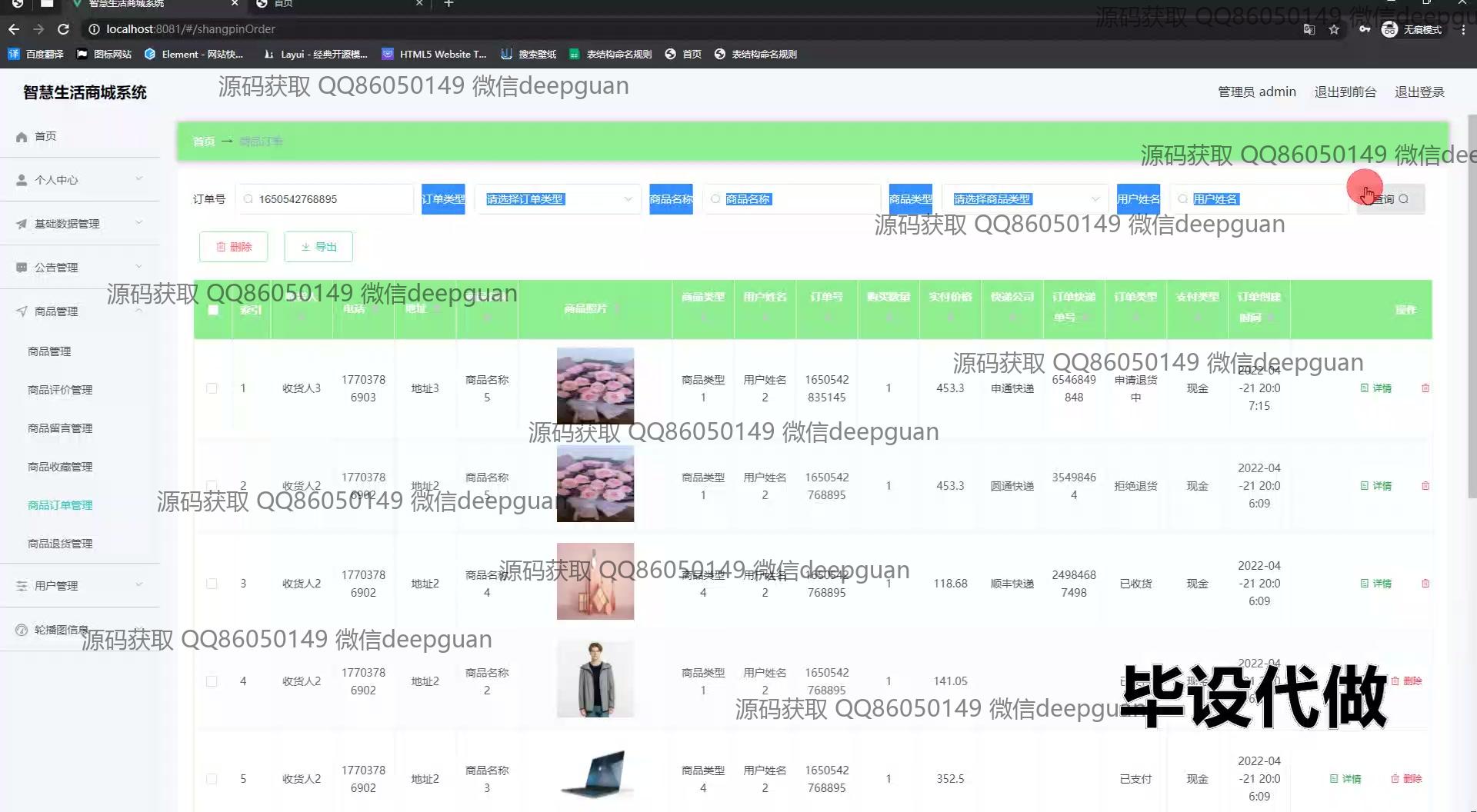Click the 导出 export button

click(x=318, y=247)
